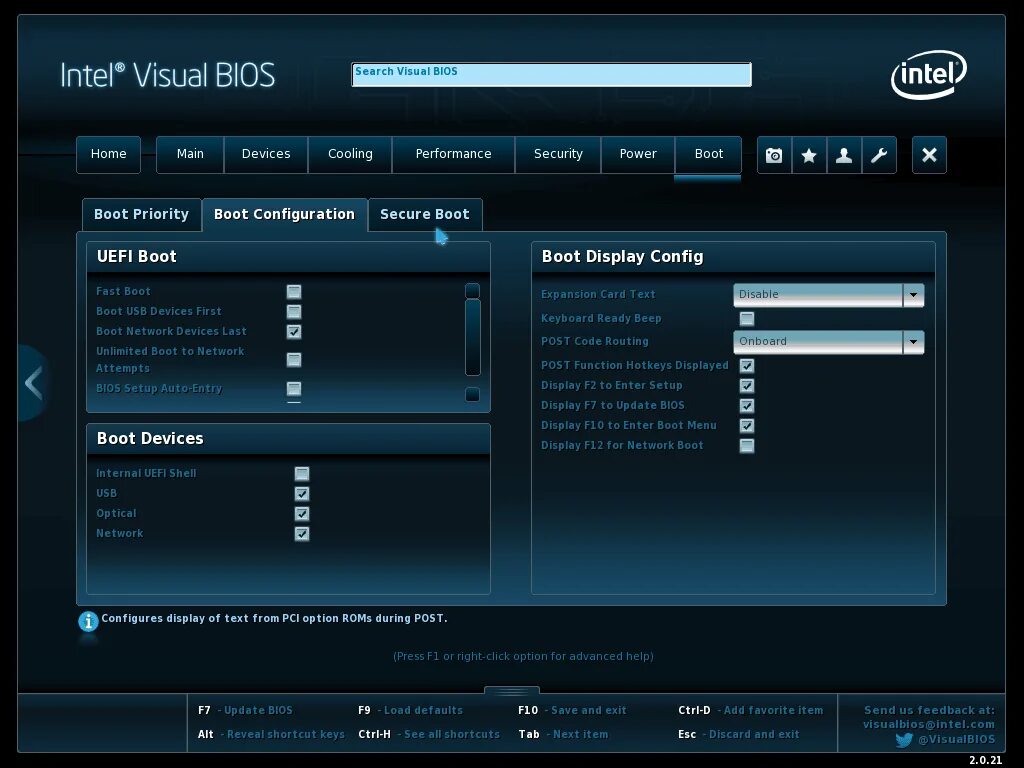1024x768 pixels.
Task: Enable BIOS Setup Auto-Entry checkbox
Action: [x=294, y=389]
